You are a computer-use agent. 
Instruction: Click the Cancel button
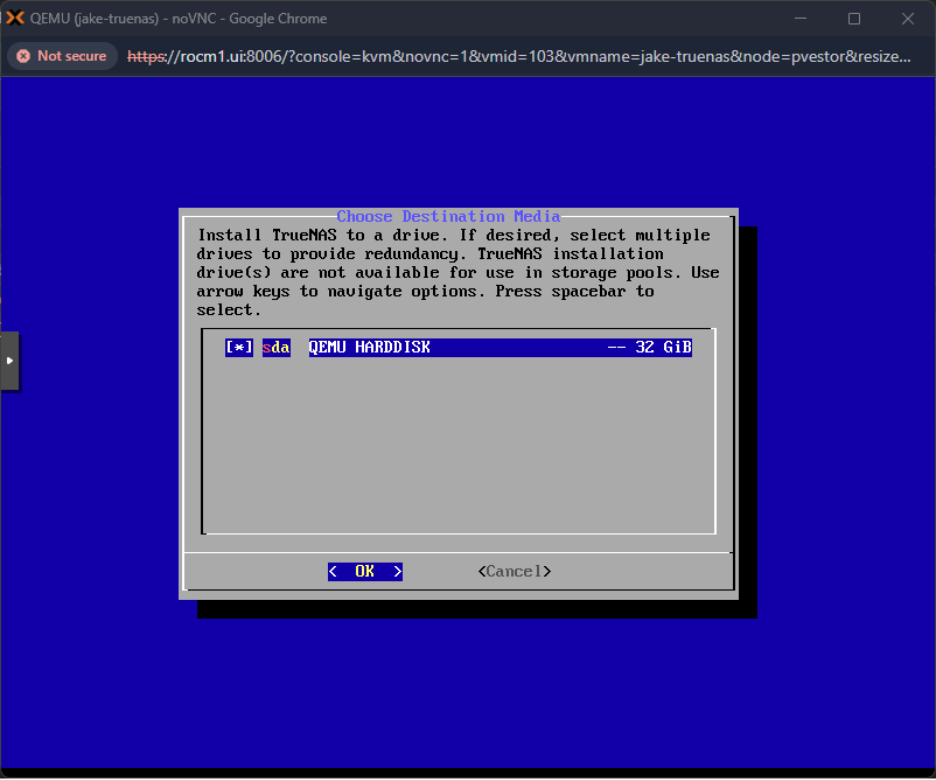(x=514, y=572)
